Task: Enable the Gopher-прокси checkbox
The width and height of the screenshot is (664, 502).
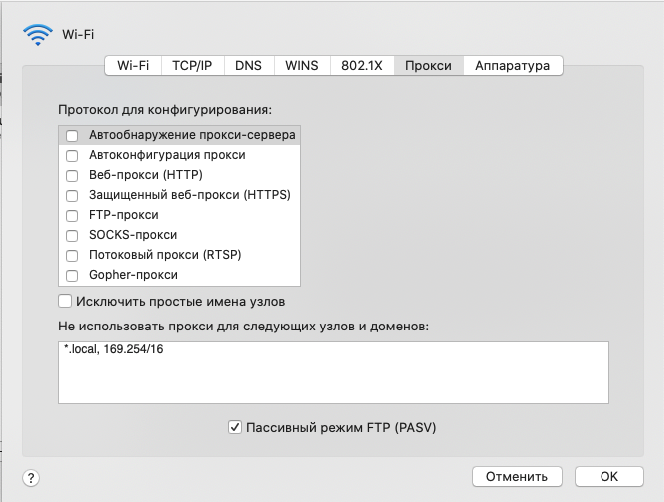Action: 72,275
